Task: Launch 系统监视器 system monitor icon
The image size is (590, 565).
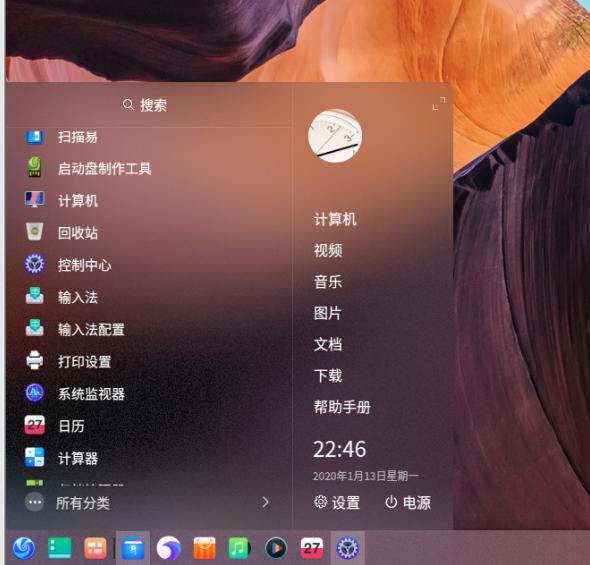Action: 35,393
